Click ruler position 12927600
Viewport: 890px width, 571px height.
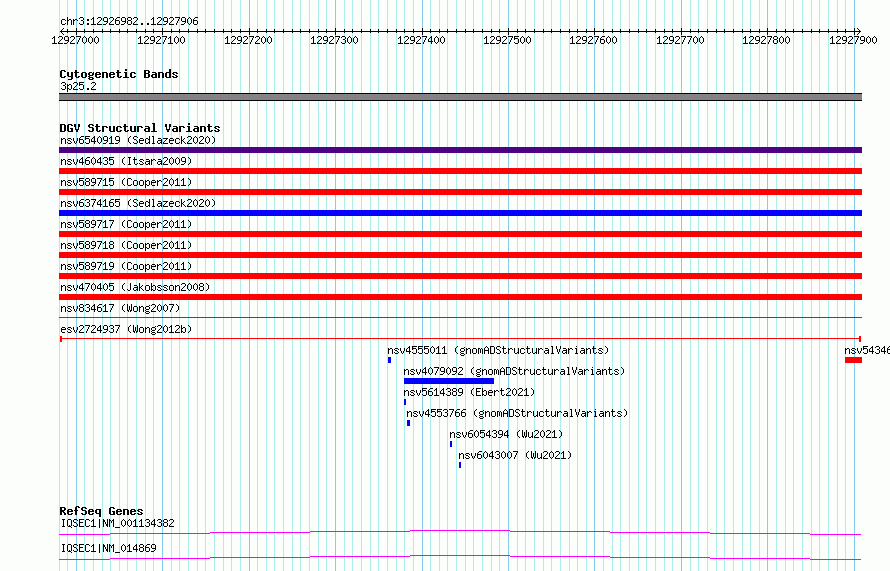click(x=594, y=40)
